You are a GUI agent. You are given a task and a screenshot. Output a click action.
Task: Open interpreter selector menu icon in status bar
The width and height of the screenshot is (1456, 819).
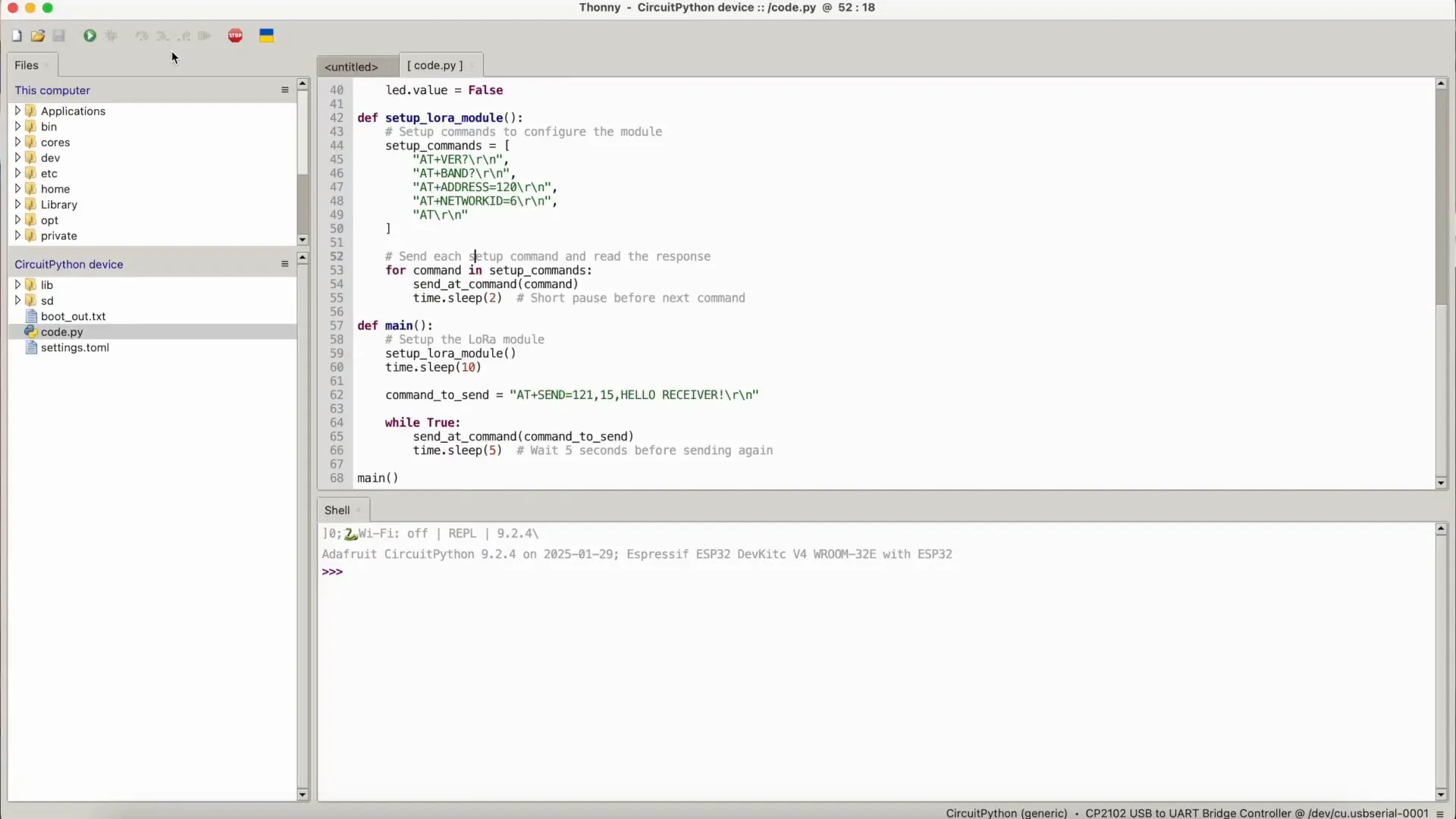pos(1441,814)
